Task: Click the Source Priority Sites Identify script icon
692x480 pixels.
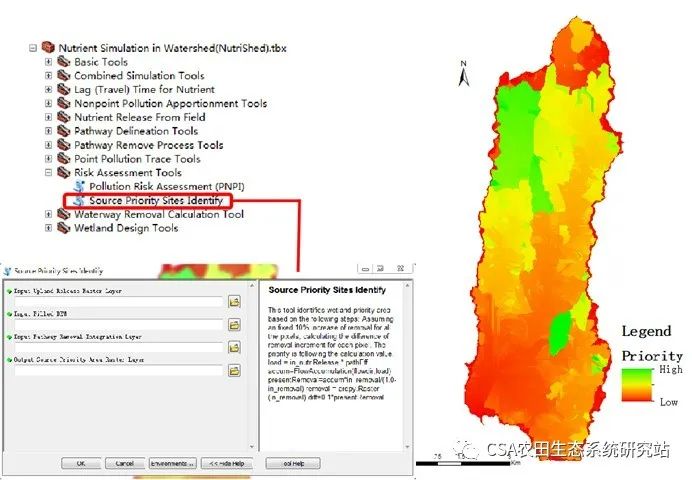Action: pyautogui.click(x=80, y=200)
